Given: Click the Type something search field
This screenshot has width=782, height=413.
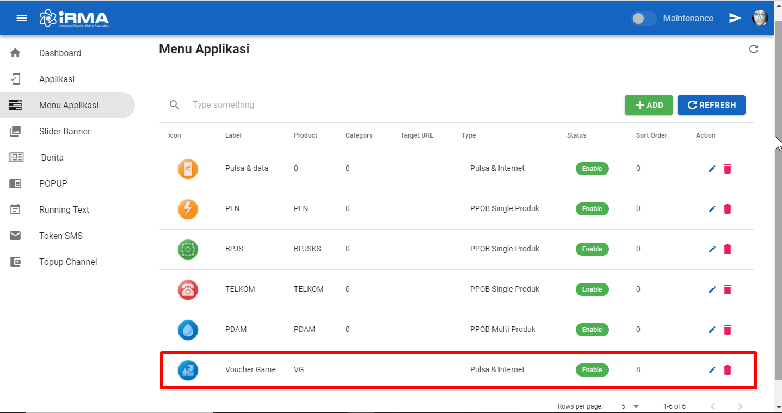Looking at the screenshot, I should click(x=300, y=105).
